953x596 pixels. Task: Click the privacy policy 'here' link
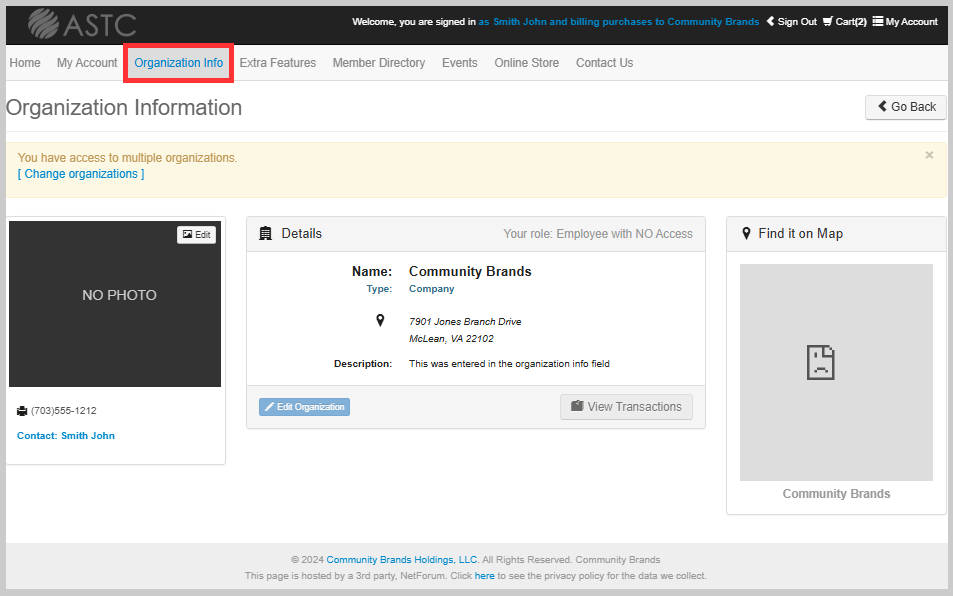coord(484,575)
